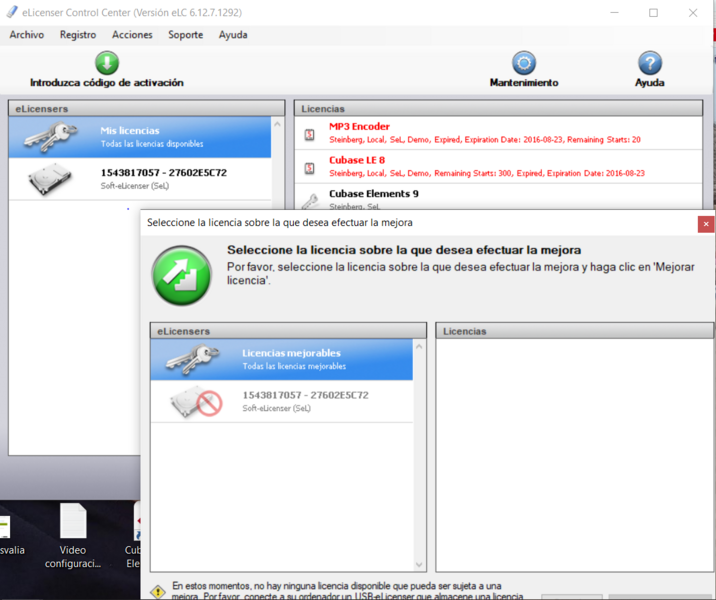Viewport: 716px width, 600px height.
Task: Click Introduzca código de activación button label
Action: pos(107,83)
